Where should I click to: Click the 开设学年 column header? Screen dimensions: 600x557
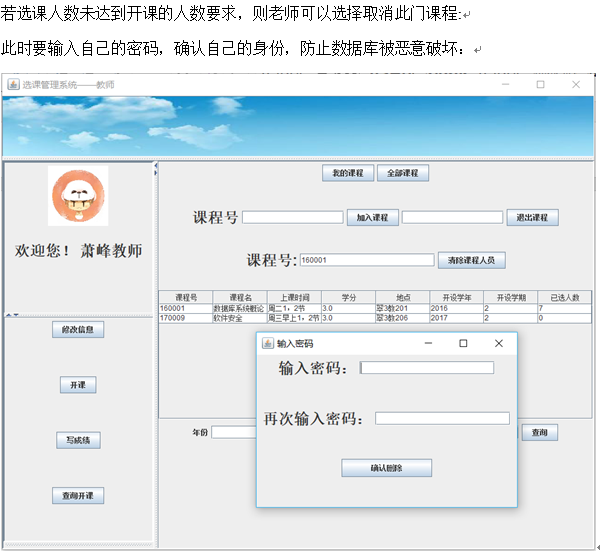pyautogui.click(x=457, y=297)
